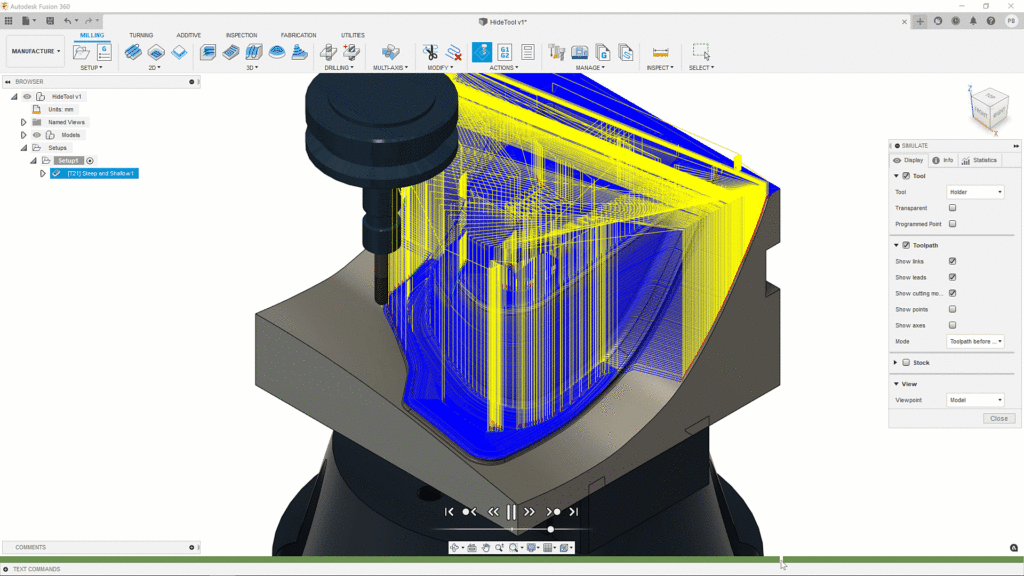Screen dimensions: 1024x576
Task: Jump to simulation end
Action: [x=573, y=512]
